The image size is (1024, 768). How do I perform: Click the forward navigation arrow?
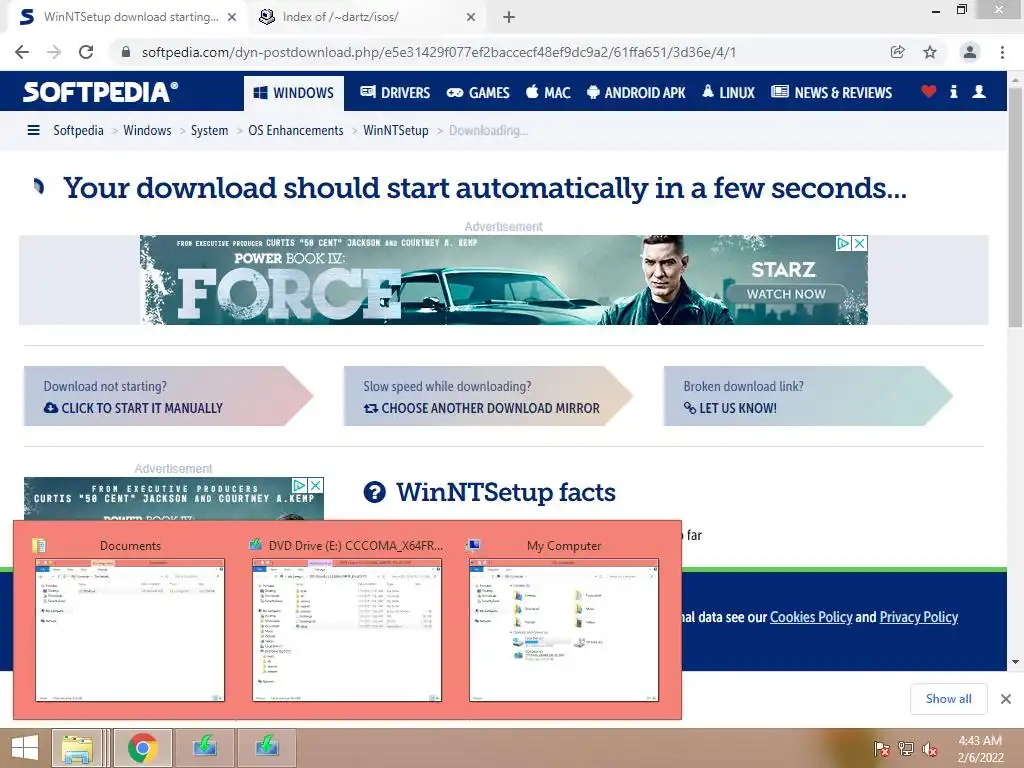54,52
